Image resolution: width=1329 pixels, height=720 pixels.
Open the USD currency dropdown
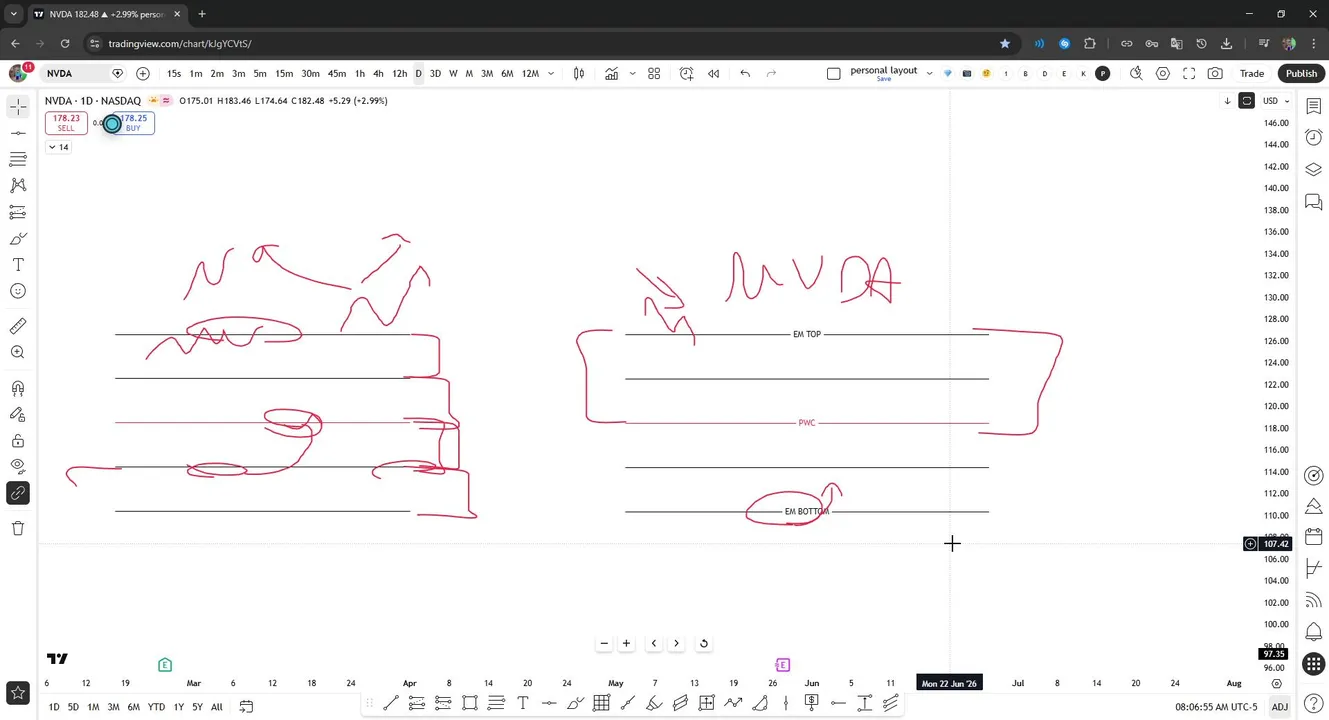[x=1275, y=101]
